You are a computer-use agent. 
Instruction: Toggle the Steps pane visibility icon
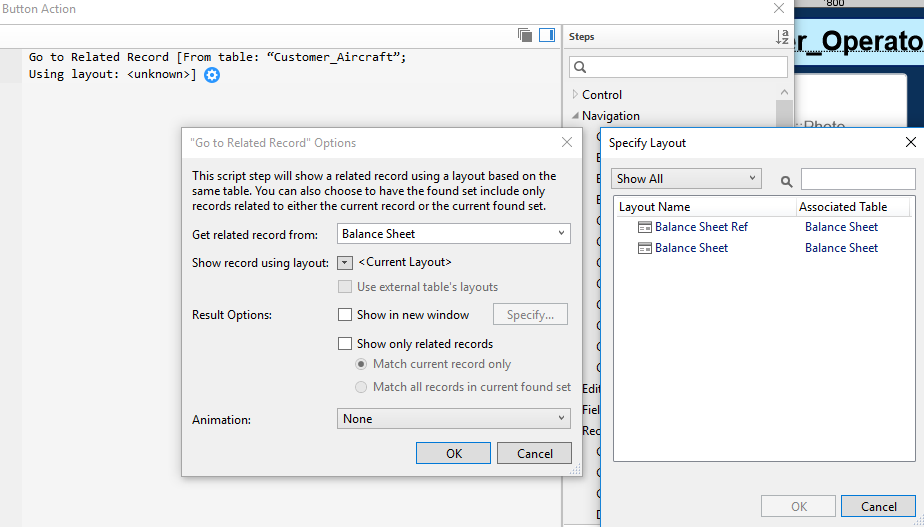[546, 35]
